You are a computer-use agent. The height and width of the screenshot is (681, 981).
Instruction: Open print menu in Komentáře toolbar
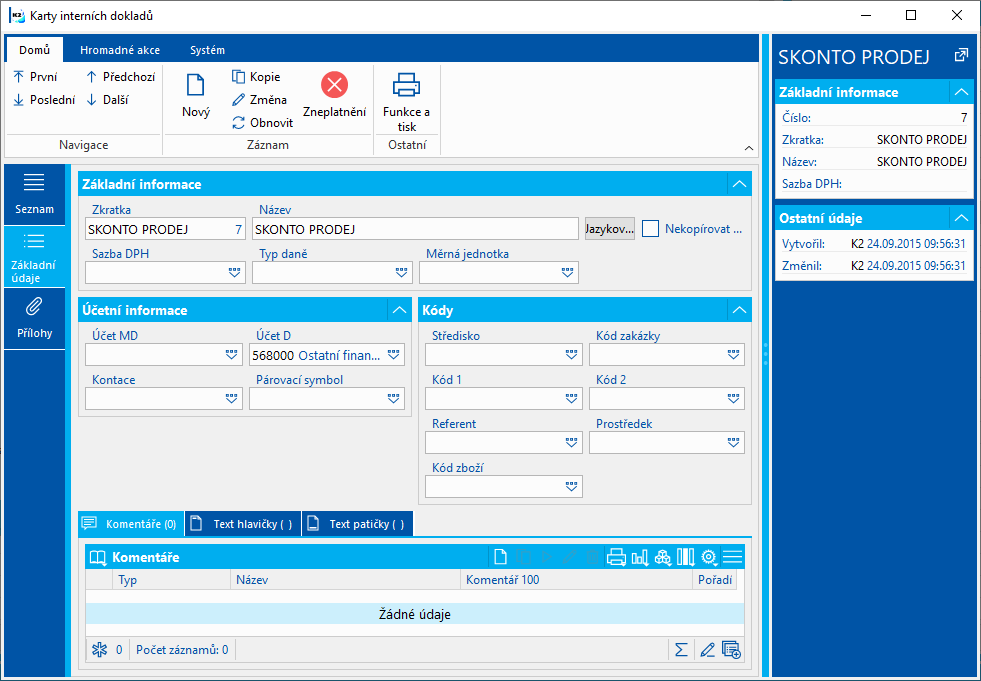(616, 557)
